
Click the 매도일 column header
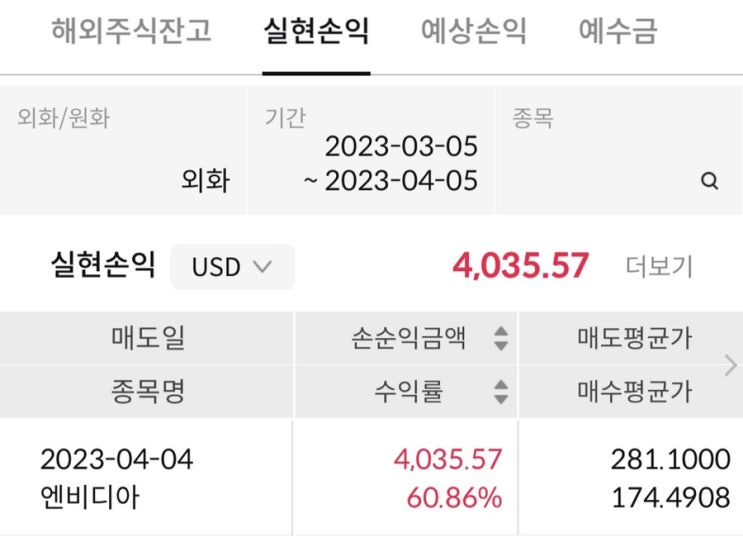(146, 338)
